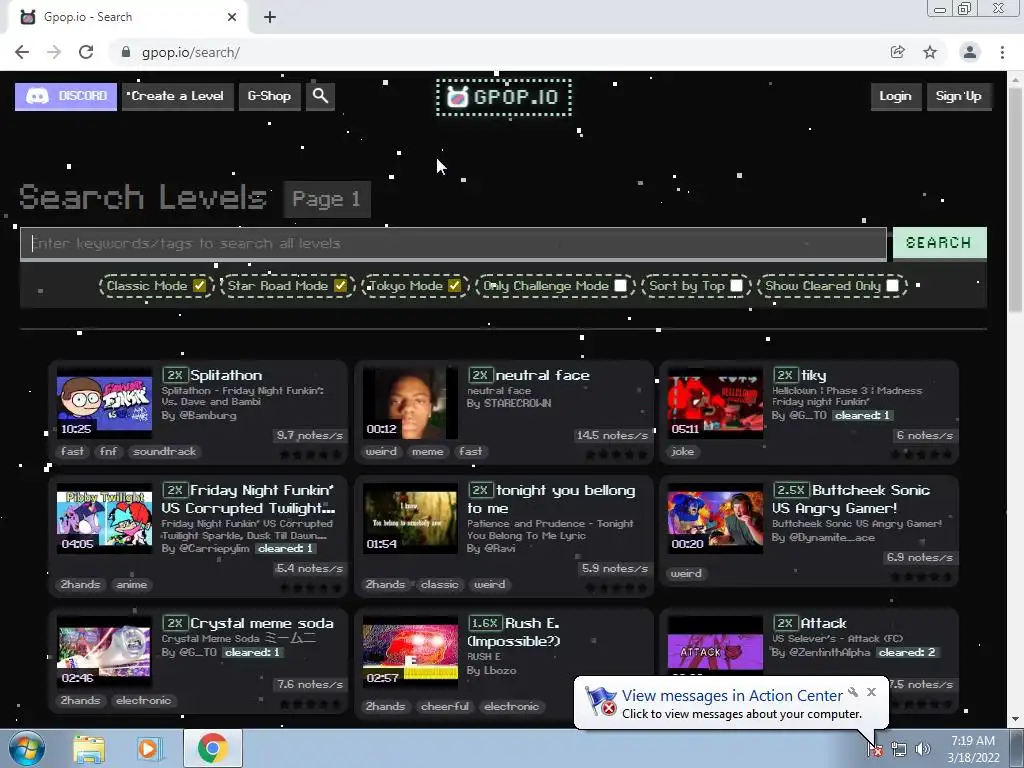
Task: Open Windows Explorer from taskbar
Action: tap(89, 748)
